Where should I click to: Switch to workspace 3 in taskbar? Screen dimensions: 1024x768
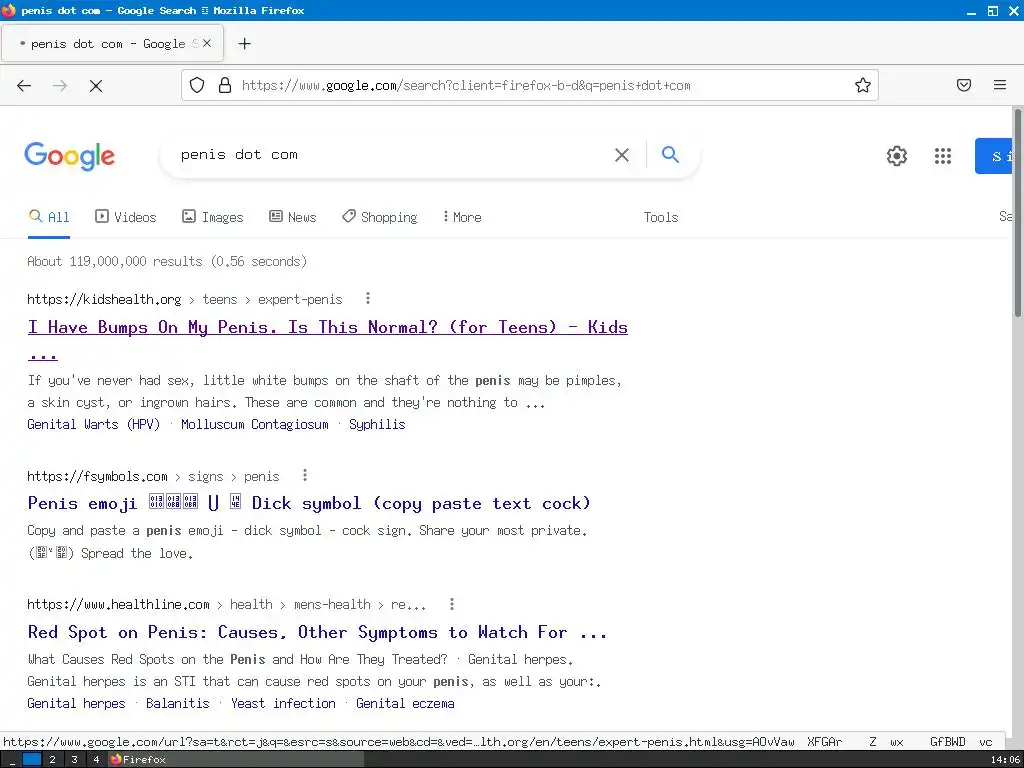tap(74, 760)
